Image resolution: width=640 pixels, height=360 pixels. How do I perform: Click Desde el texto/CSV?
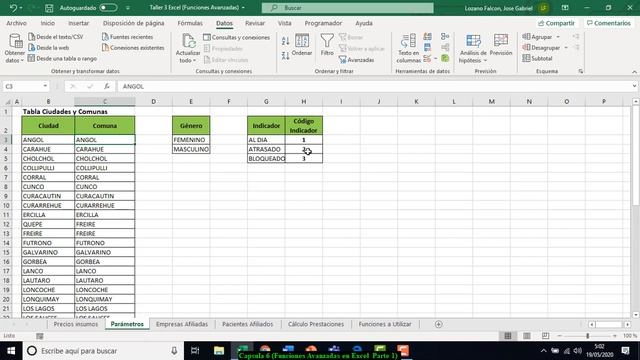coord(56,37)
